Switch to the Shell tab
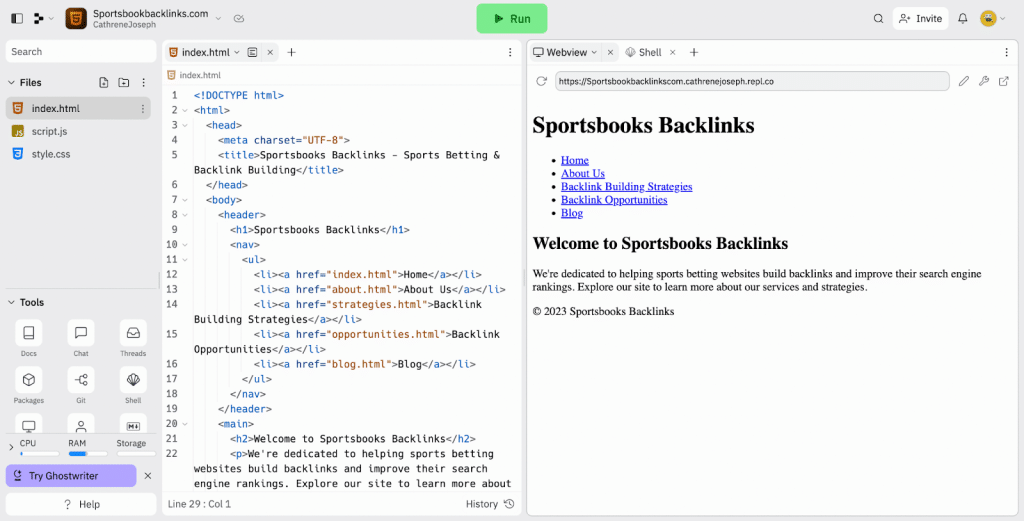The width and height of the screenshot is (1024, 521). [649, 52]
